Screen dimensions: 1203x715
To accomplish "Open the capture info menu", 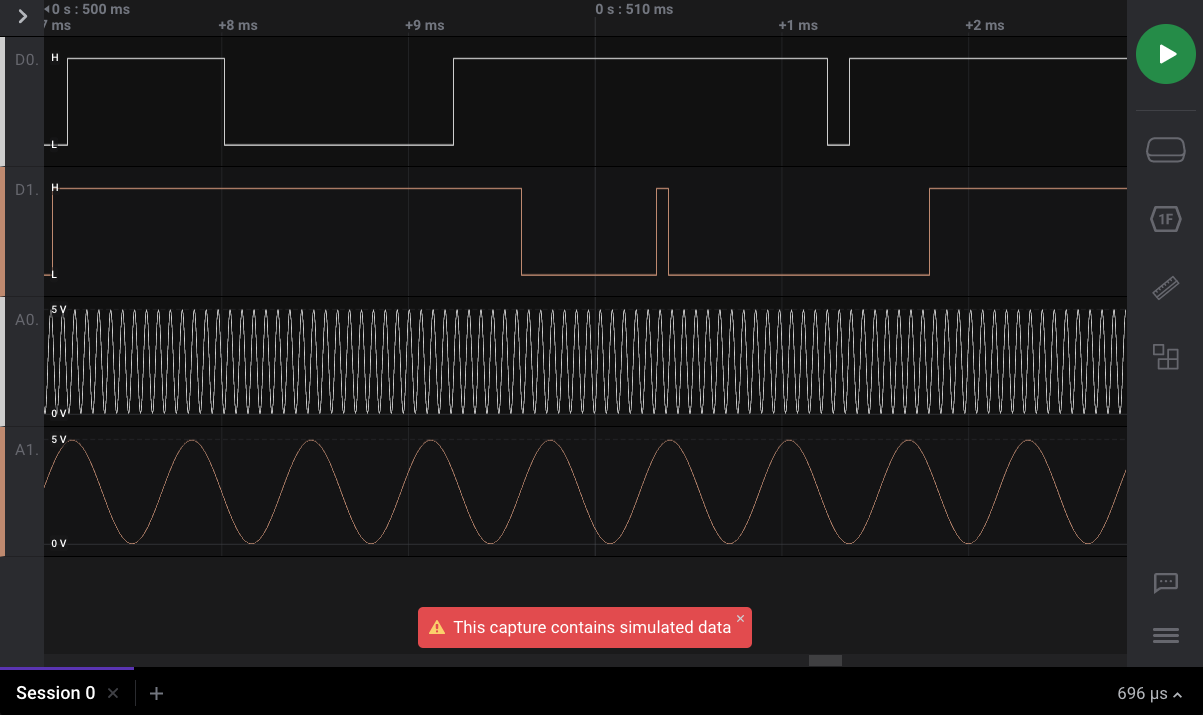I will click(1165, 635).
